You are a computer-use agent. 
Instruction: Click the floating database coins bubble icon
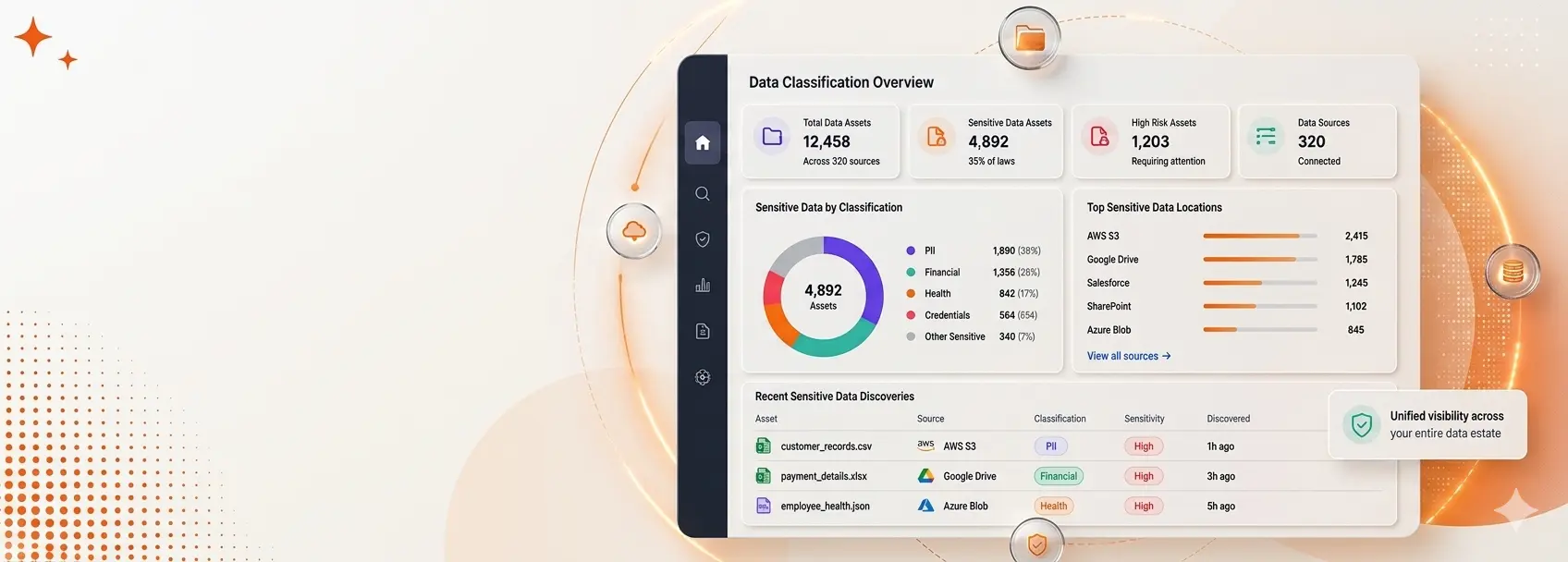coord(1513,272)
